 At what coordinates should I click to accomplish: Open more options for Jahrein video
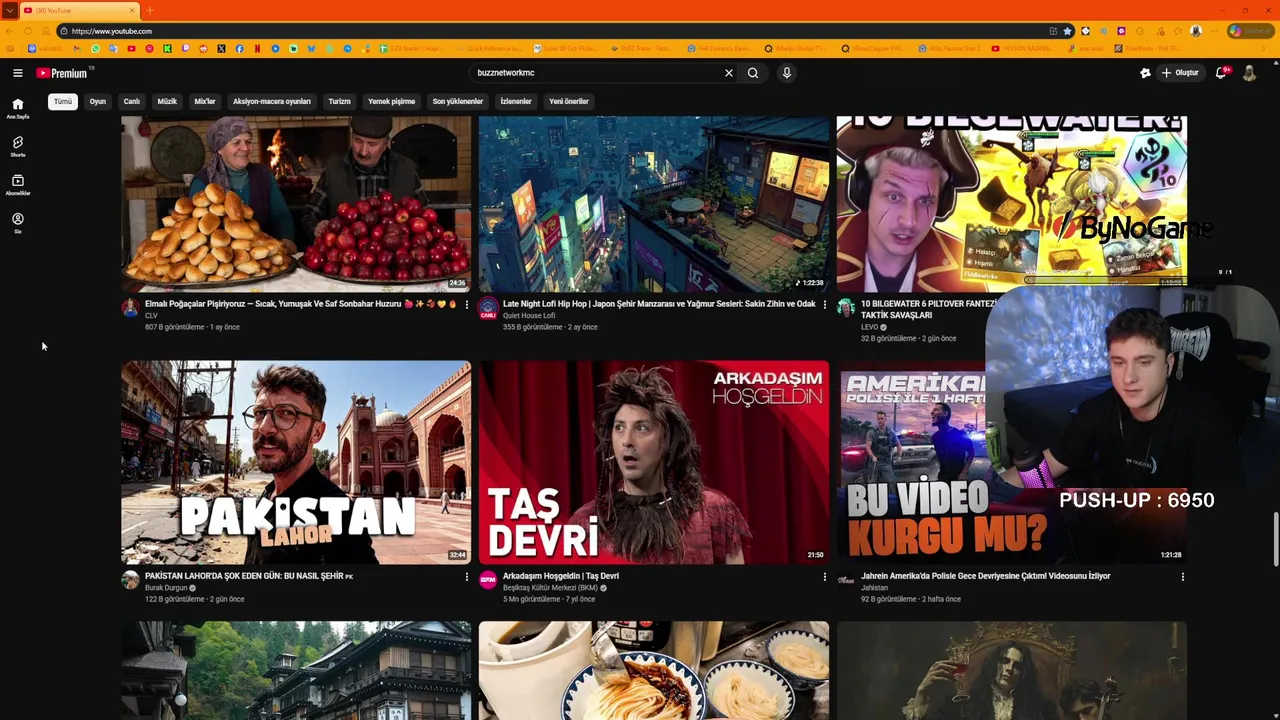pyautogui.click(x=1182, y=576)
